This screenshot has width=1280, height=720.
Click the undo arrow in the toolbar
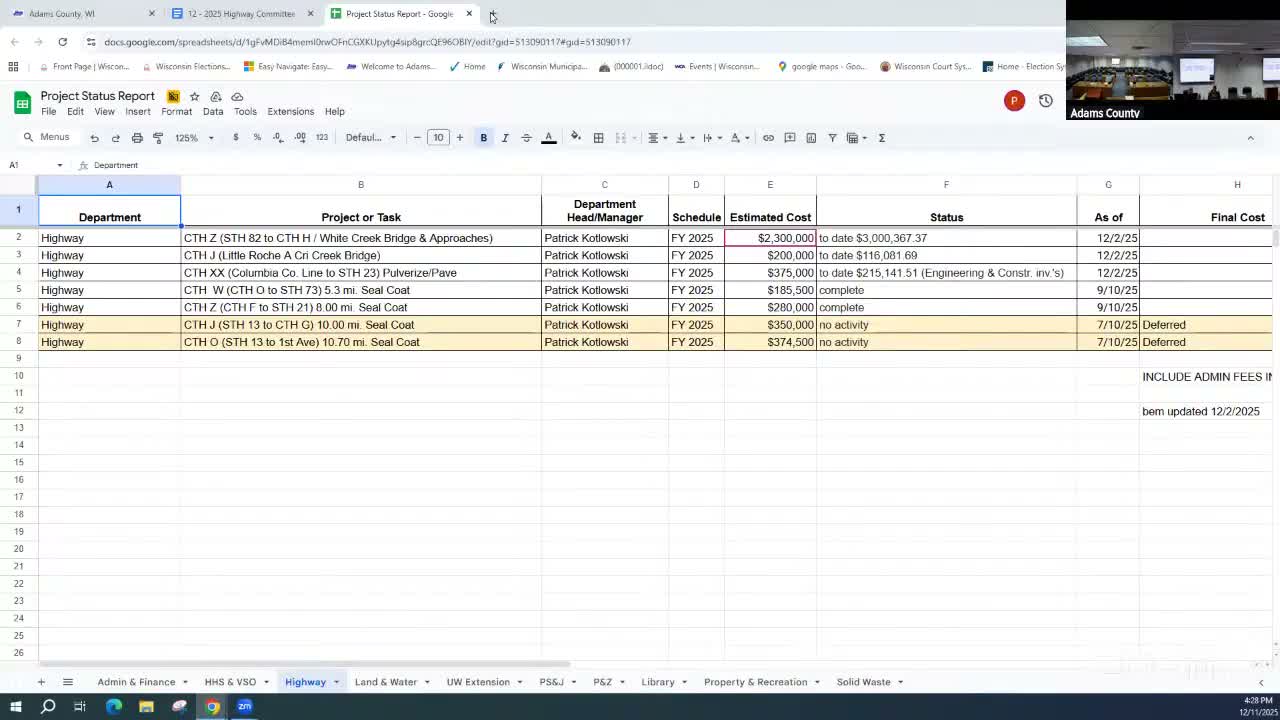94,138
